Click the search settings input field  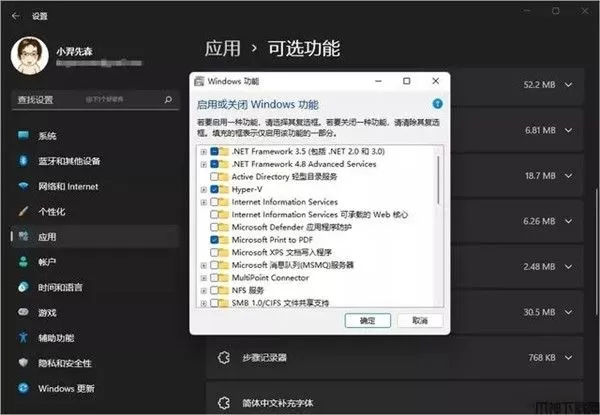95,100
